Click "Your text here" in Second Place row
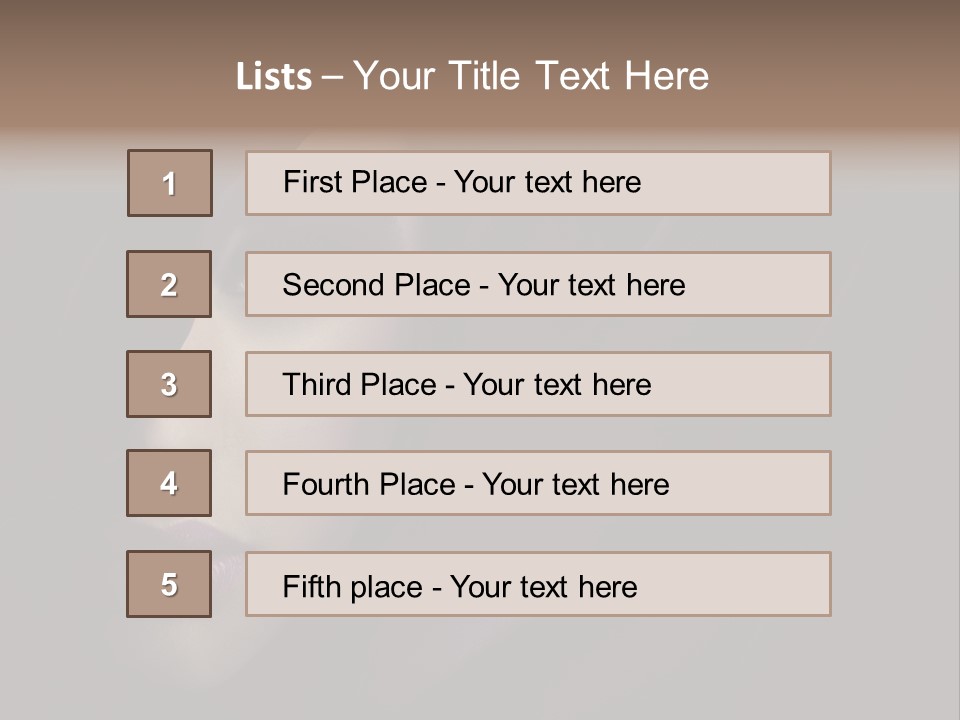 (x=591, y=285)
